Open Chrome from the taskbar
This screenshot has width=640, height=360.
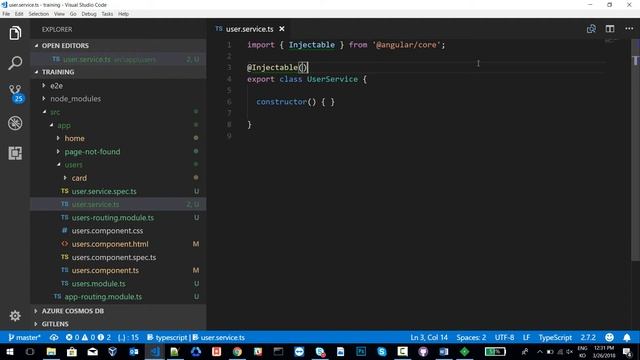[237, 351]
